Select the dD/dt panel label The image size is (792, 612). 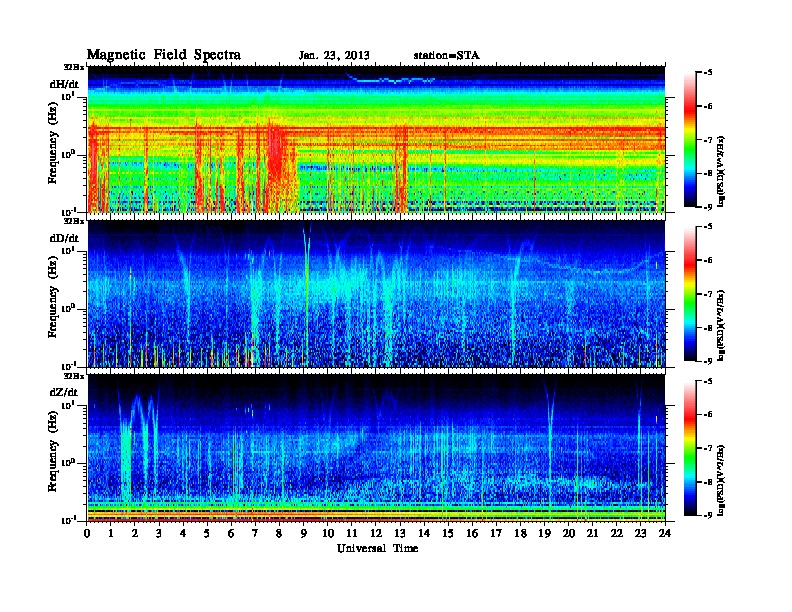pyautogui.click(x=65, y=238)
